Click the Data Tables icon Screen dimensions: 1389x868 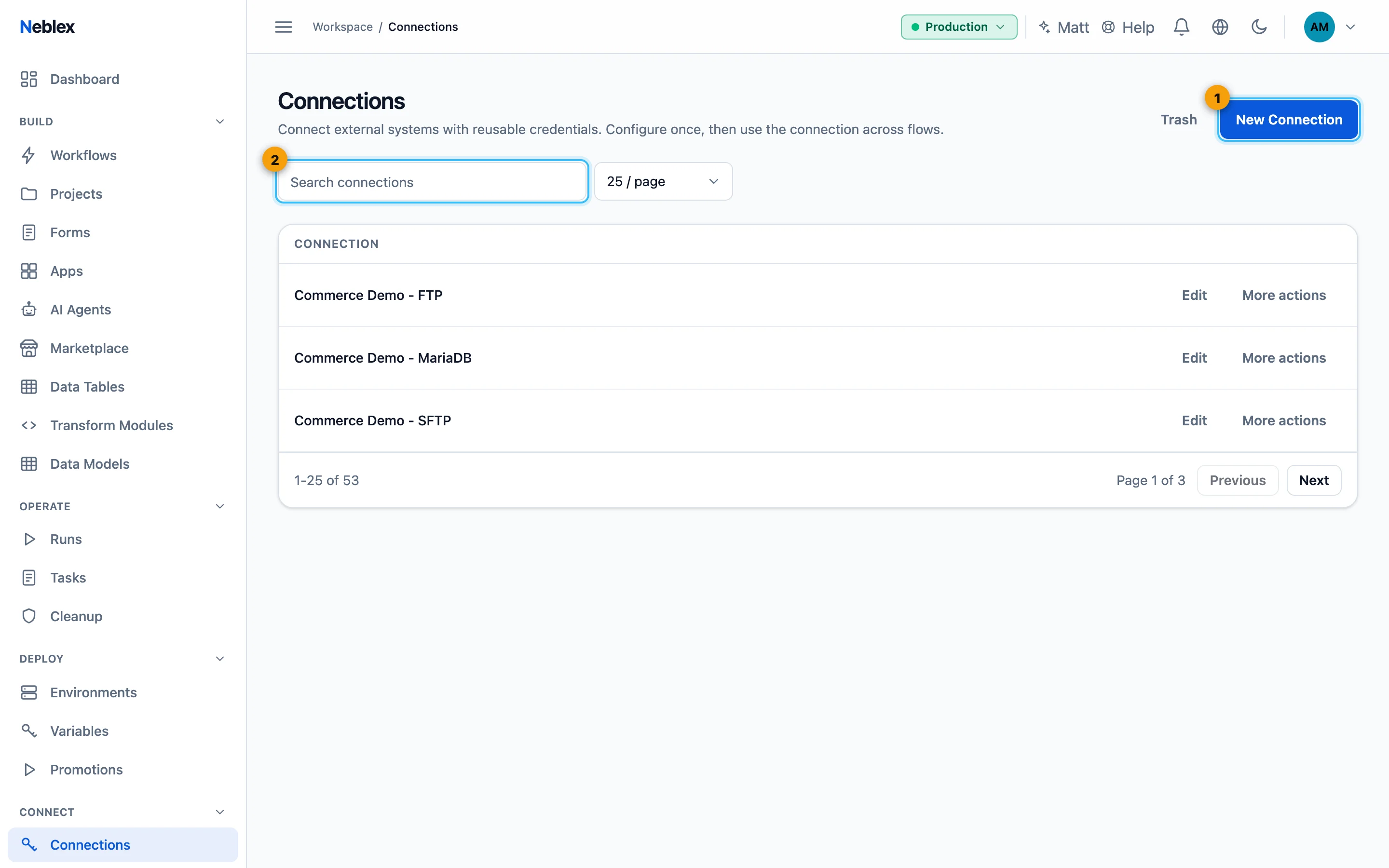click(x=29, y=387)
